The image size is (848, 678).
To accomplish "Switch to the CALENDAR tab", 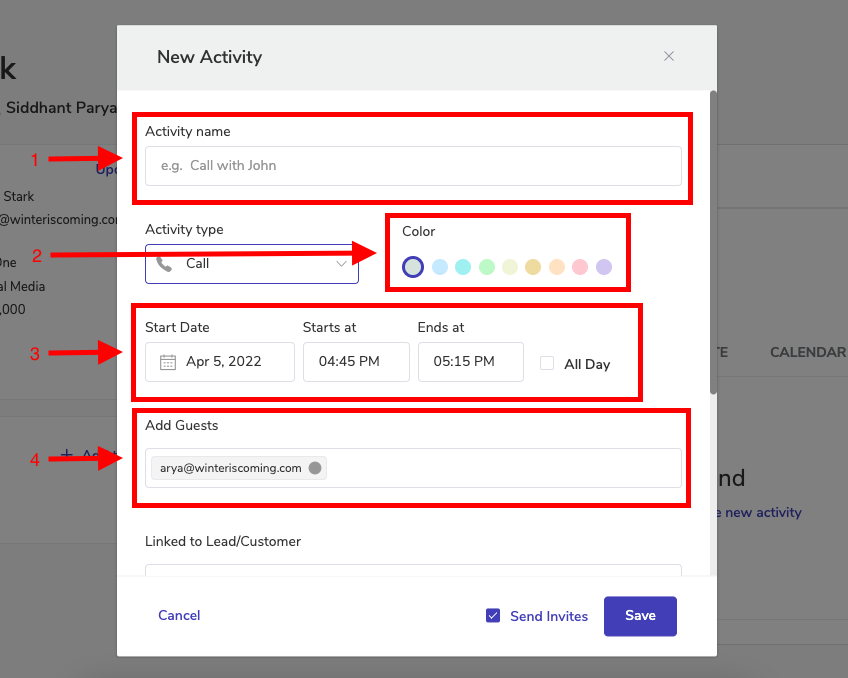I will (807, 352).
